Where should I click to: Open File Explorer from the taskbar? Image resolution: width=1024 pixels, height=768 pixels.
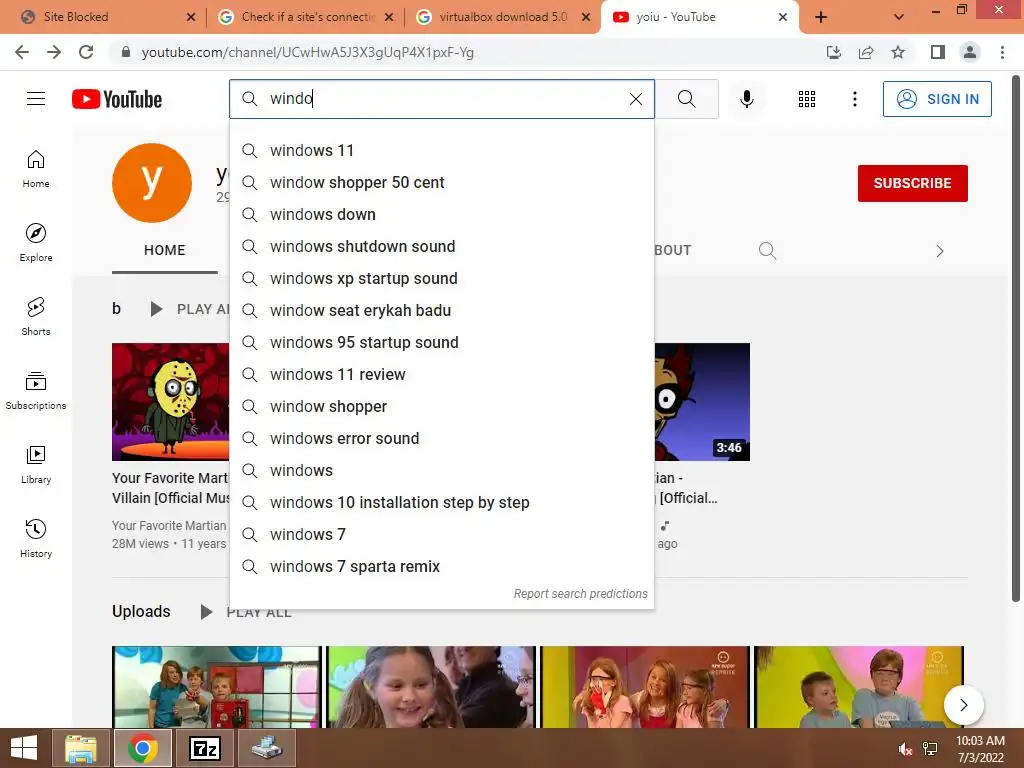[x=81, y=748]
